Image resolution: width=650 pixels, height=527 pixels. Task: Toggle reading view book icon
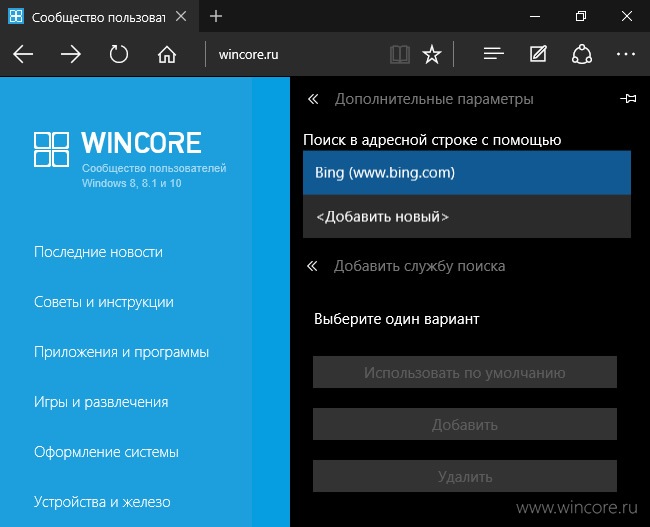tap(400, 54)
